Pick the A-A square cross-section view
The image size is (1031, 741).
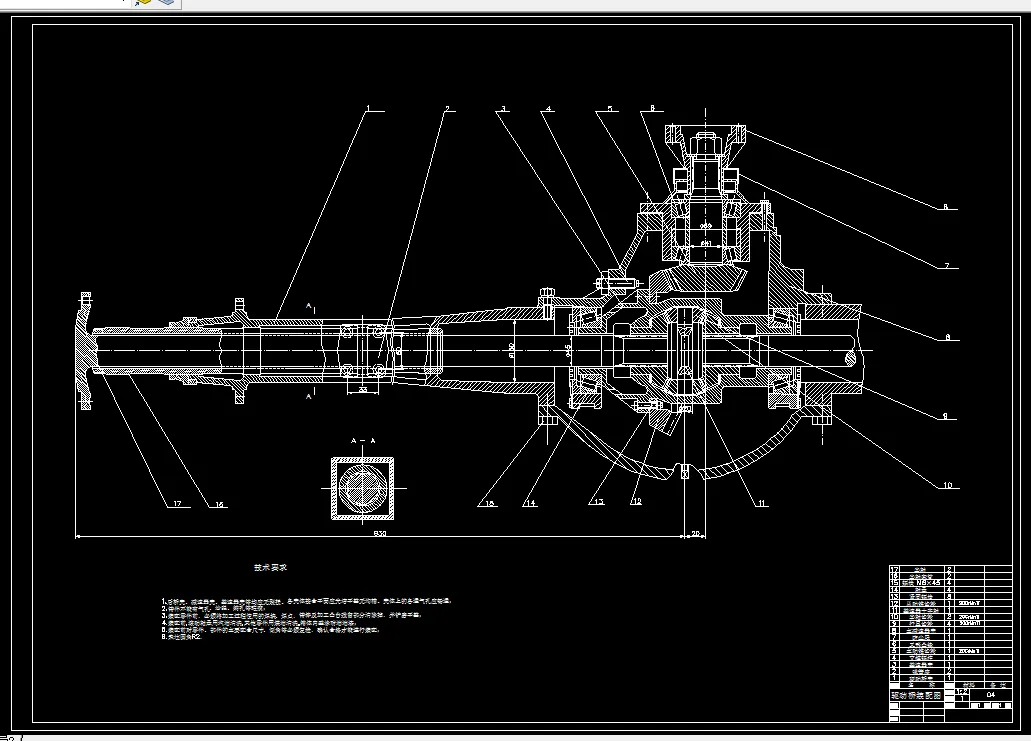click(363, 489)
